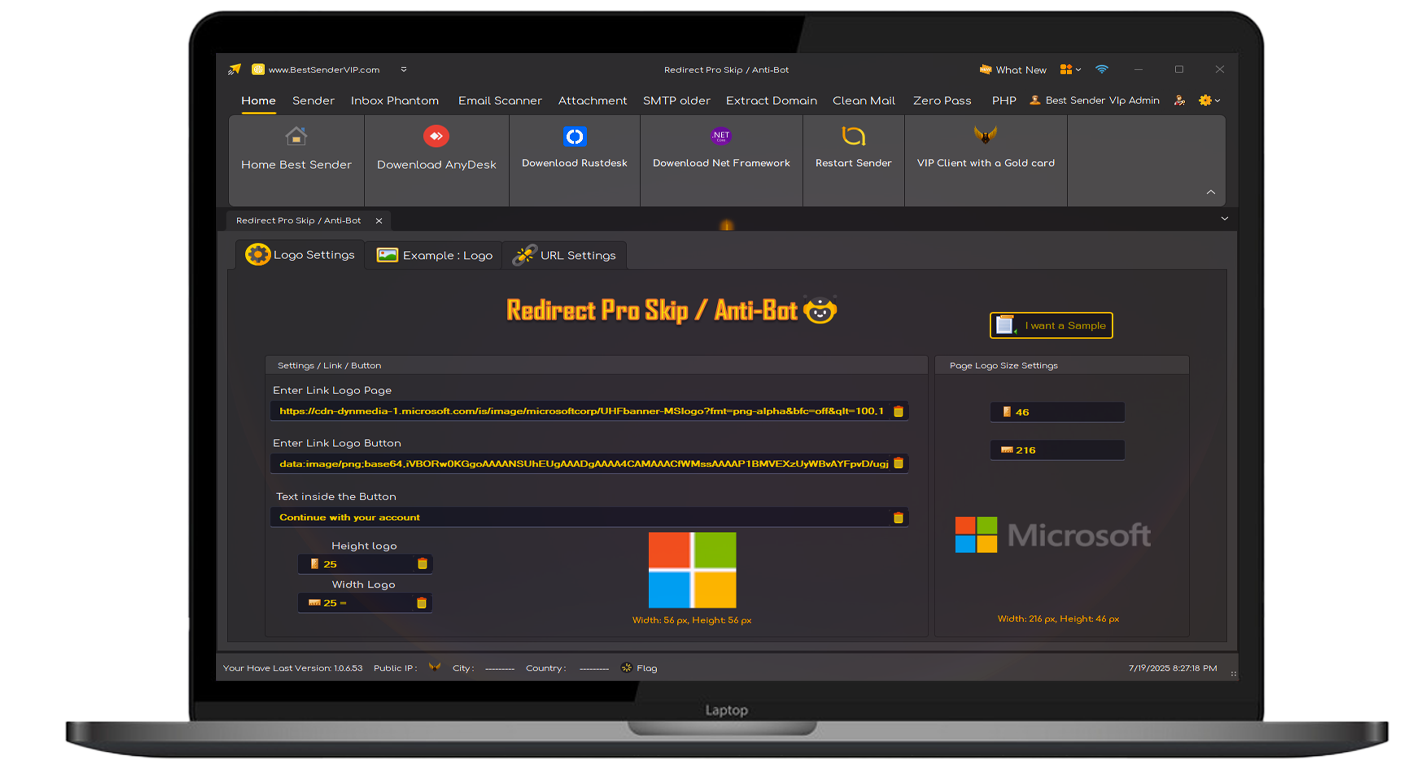Click the resize grip in status bar corner
This screenshot has width=1424, height=780.
pos(1233,673)
